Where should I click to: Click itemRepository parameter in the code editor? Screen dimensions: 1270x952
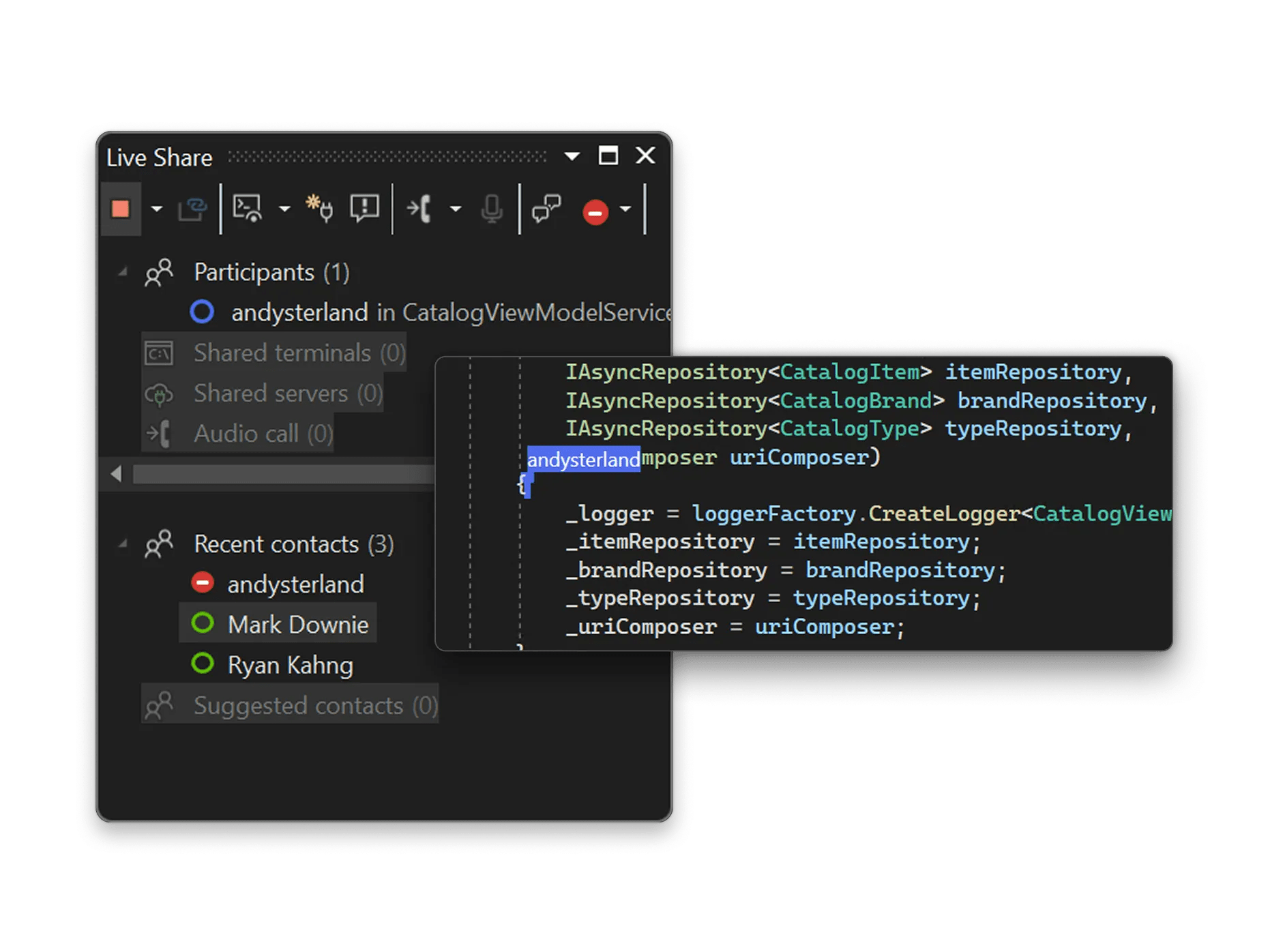(1033, 372)
